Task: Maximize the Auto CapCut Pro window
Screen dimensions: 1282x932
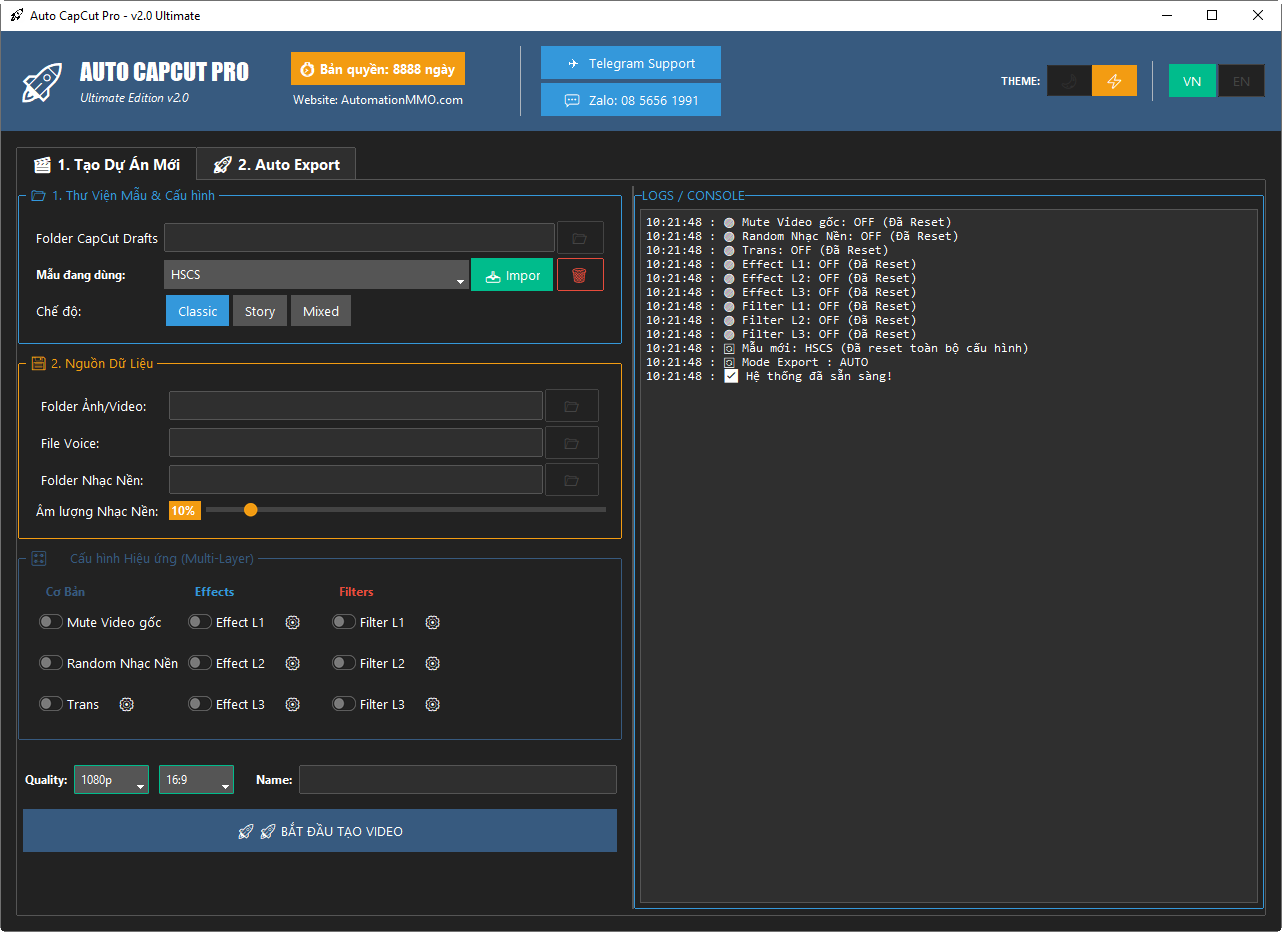Action: point(1212,15)
